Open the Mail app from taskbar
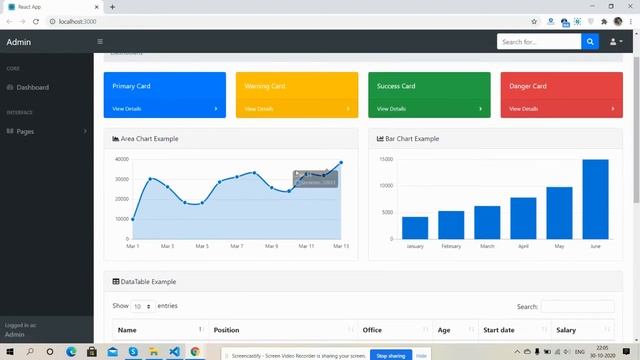This screenshot has width=640, height=360. (113, 351)
